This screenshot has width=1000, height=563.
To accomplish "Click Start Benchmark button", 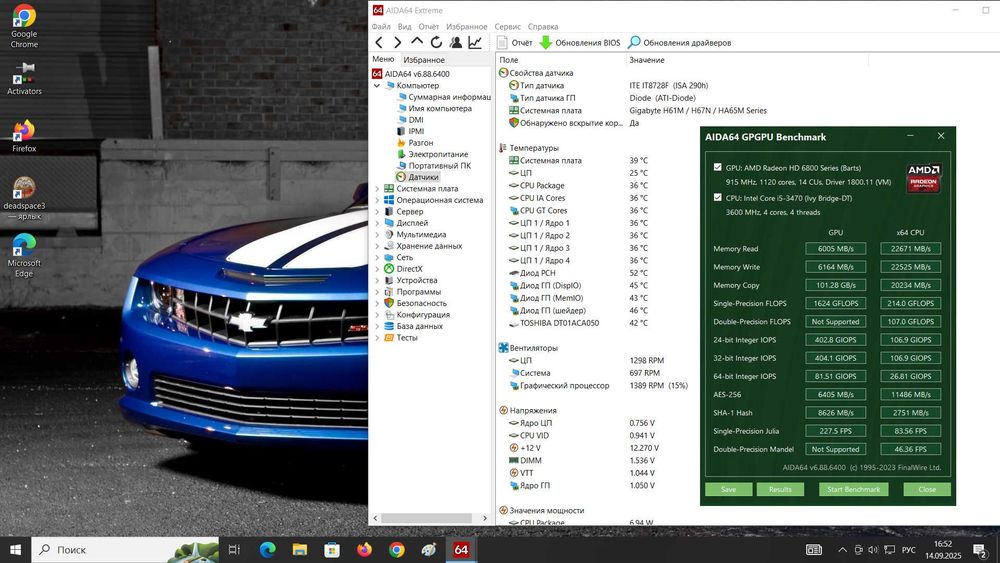I will point(853,489).
